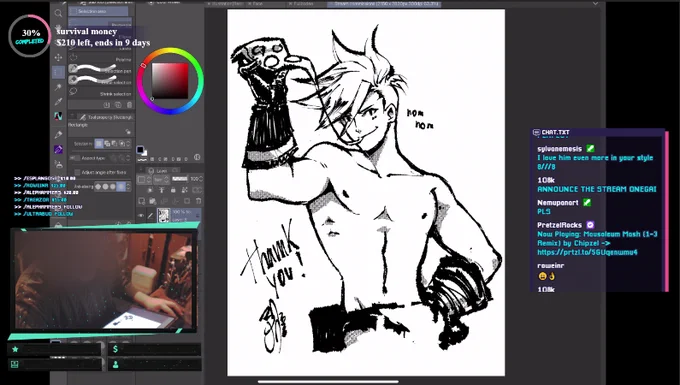Toggle Lock transparent pixels icon
Viewport: 680px width, 385px height.
184,190
